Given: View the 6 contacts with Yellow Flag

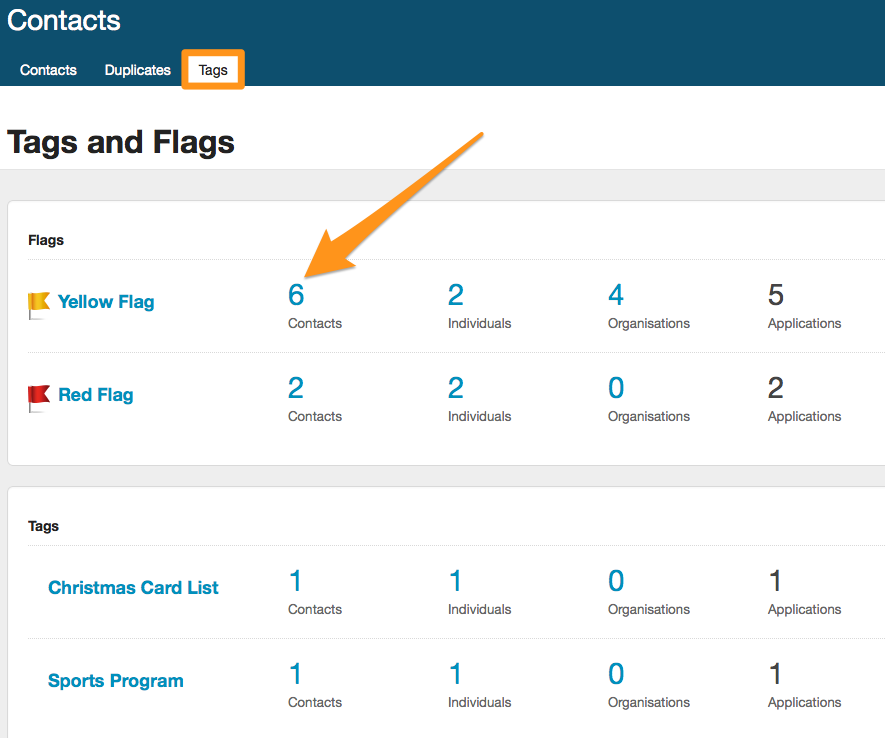Looking at the screenshot, I should coord(296,295).
